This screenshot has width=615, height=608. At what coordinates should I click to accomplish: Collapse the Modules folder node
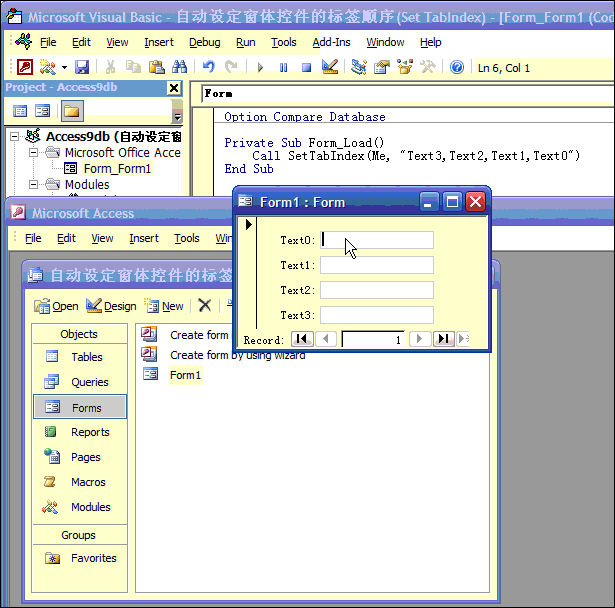[34, 184]
